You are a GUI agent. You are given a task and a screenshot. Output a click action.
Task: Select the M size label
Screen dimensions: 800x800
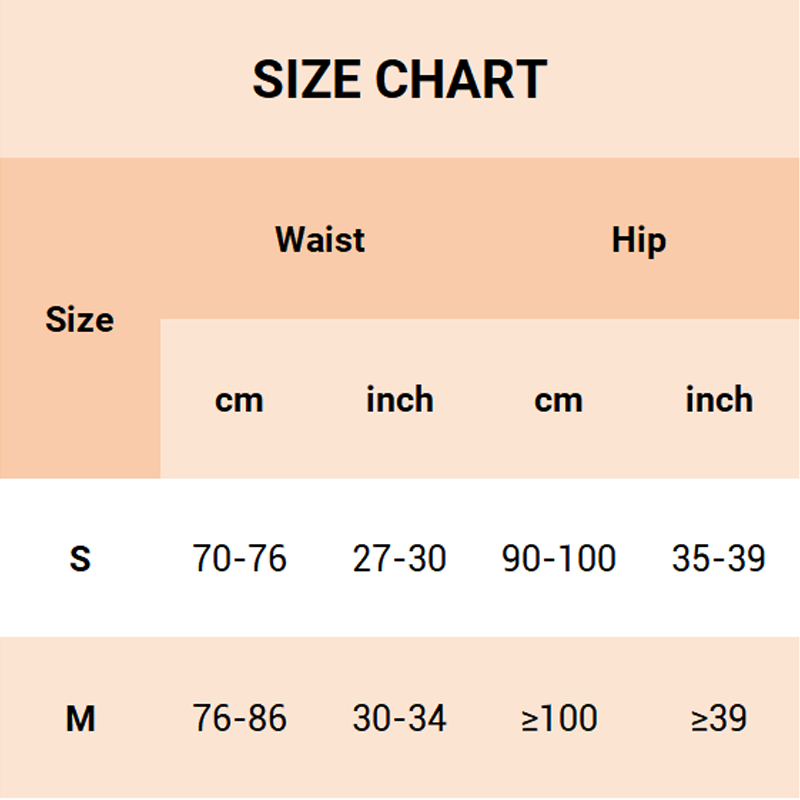(80, 718)
